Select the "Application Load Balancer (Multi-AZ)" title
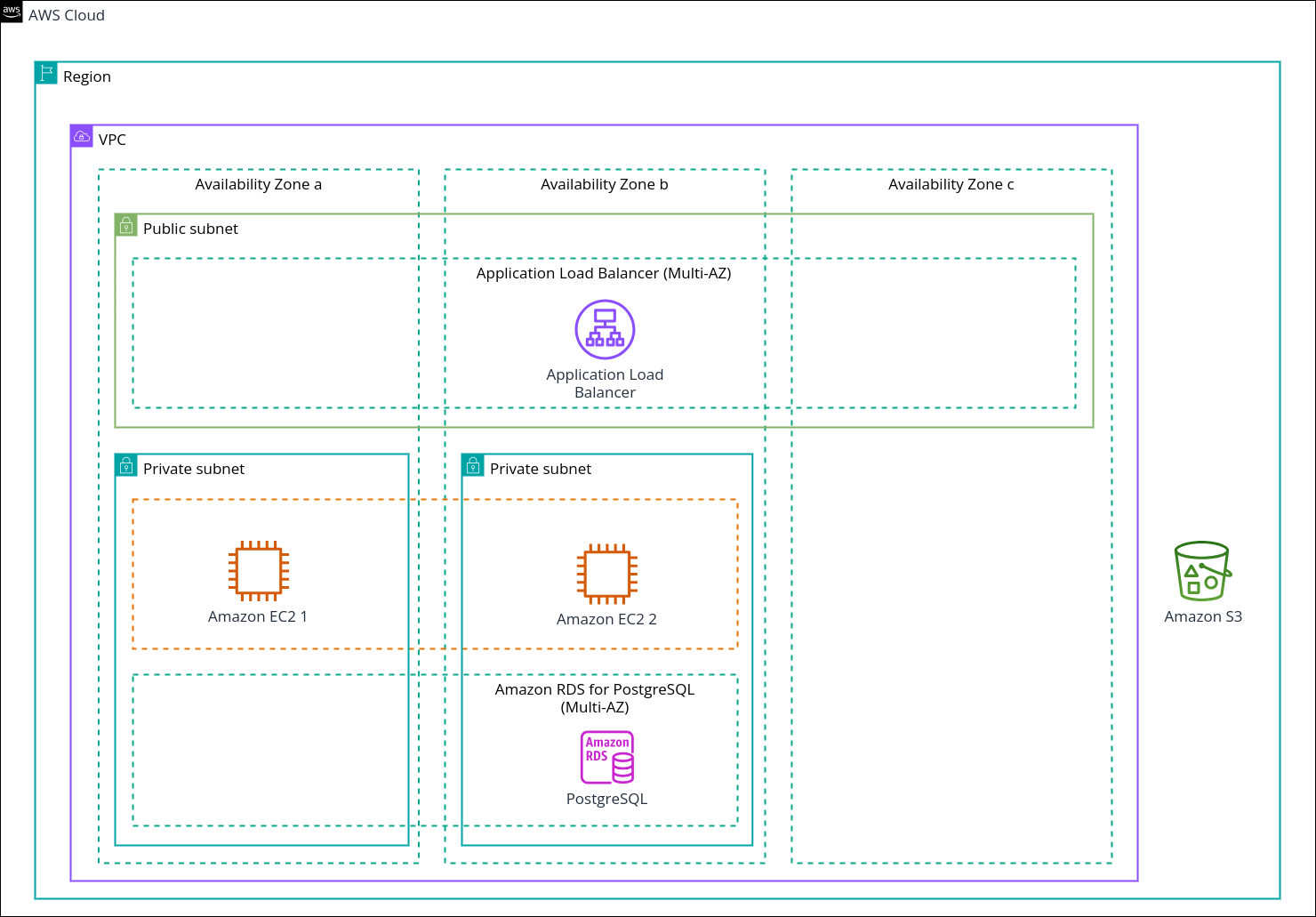Image resolution: width=1316 pixels, height=917 pixels. click(604, 273)
